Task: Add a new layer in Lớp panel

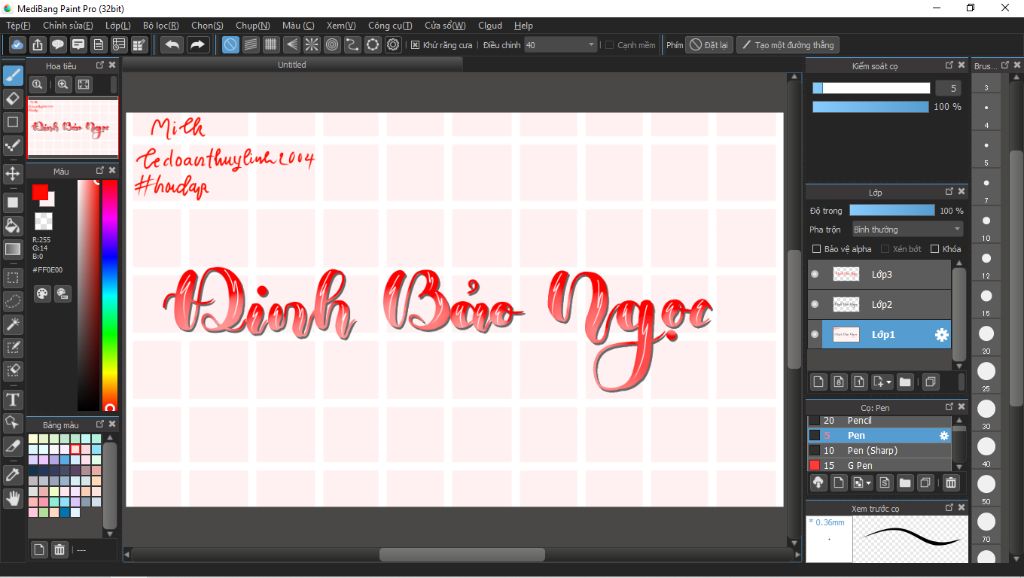Action: (x=818, y=382)
